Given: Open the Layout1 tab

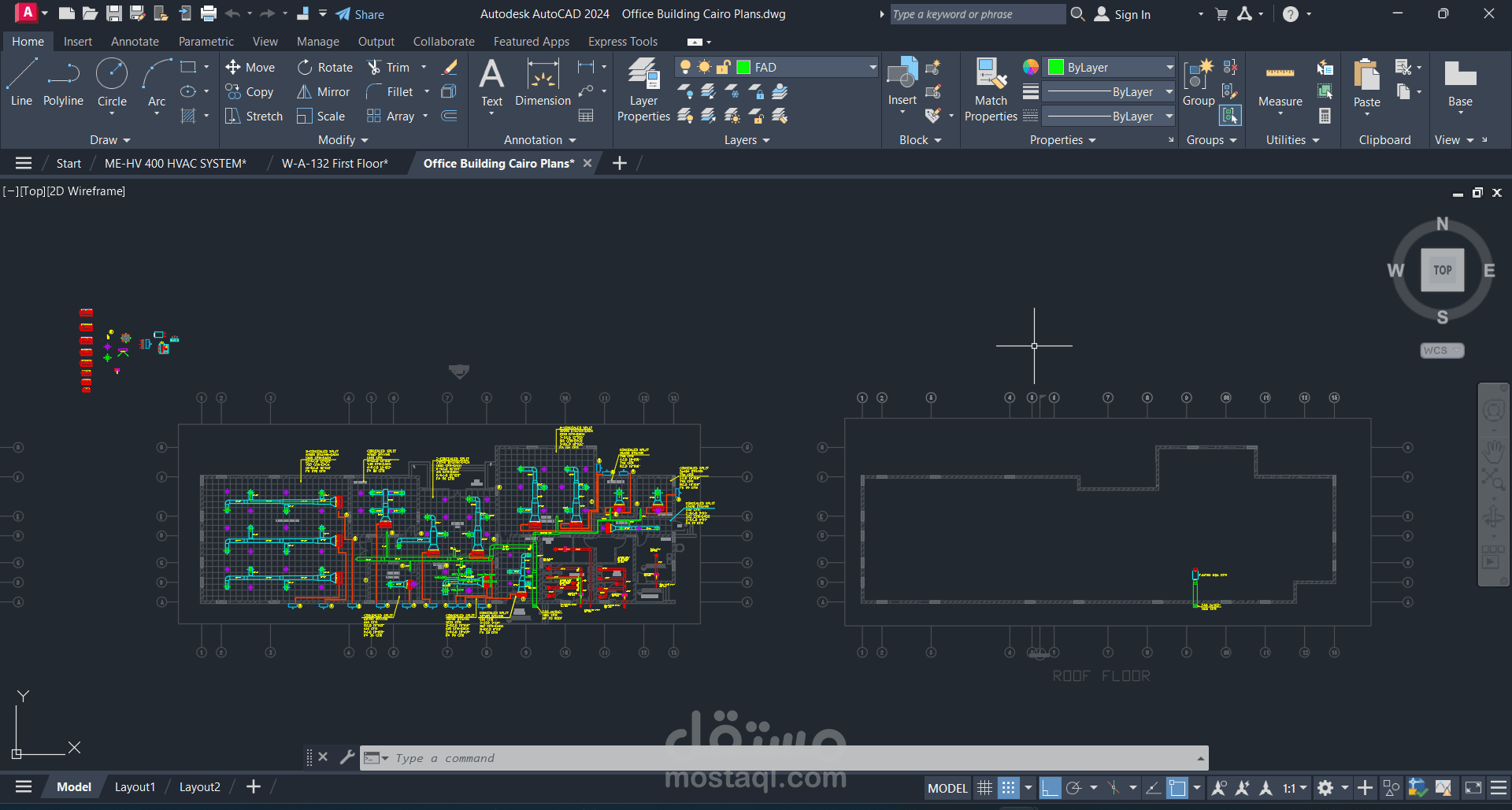Looking at the screenshot, I should pos(135,787).
